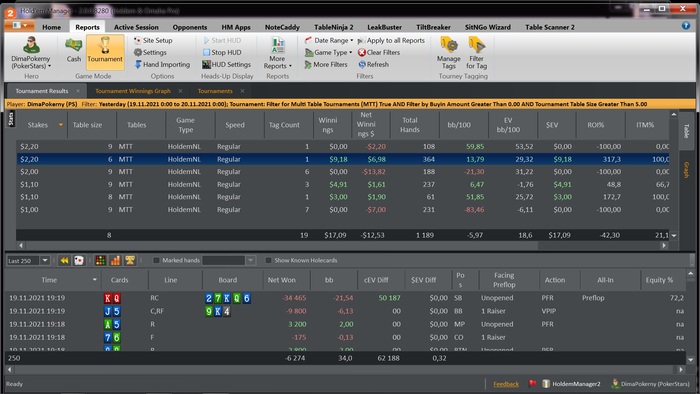Select the hand with K Q cards
700x394 pixels.
[x=346, y=298]
